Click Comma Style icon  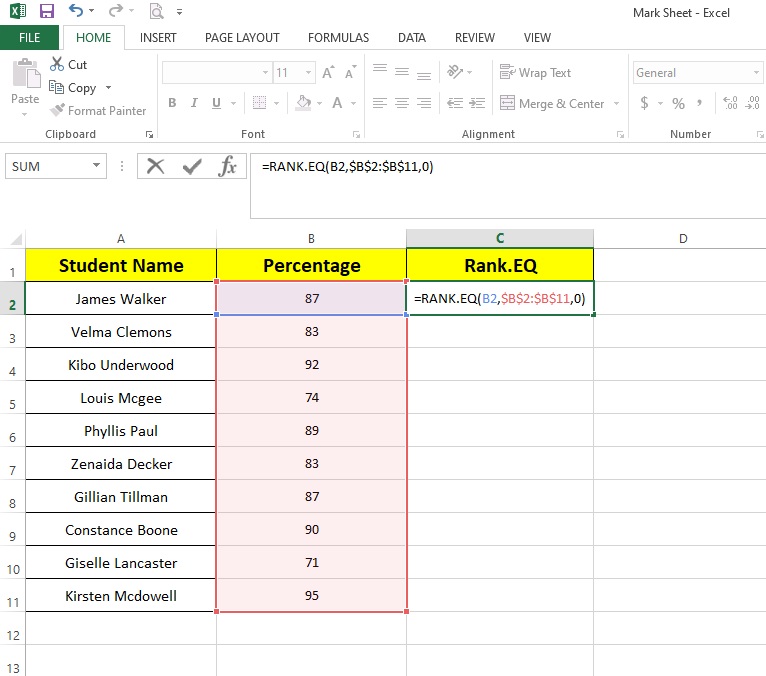coord(700,103)
